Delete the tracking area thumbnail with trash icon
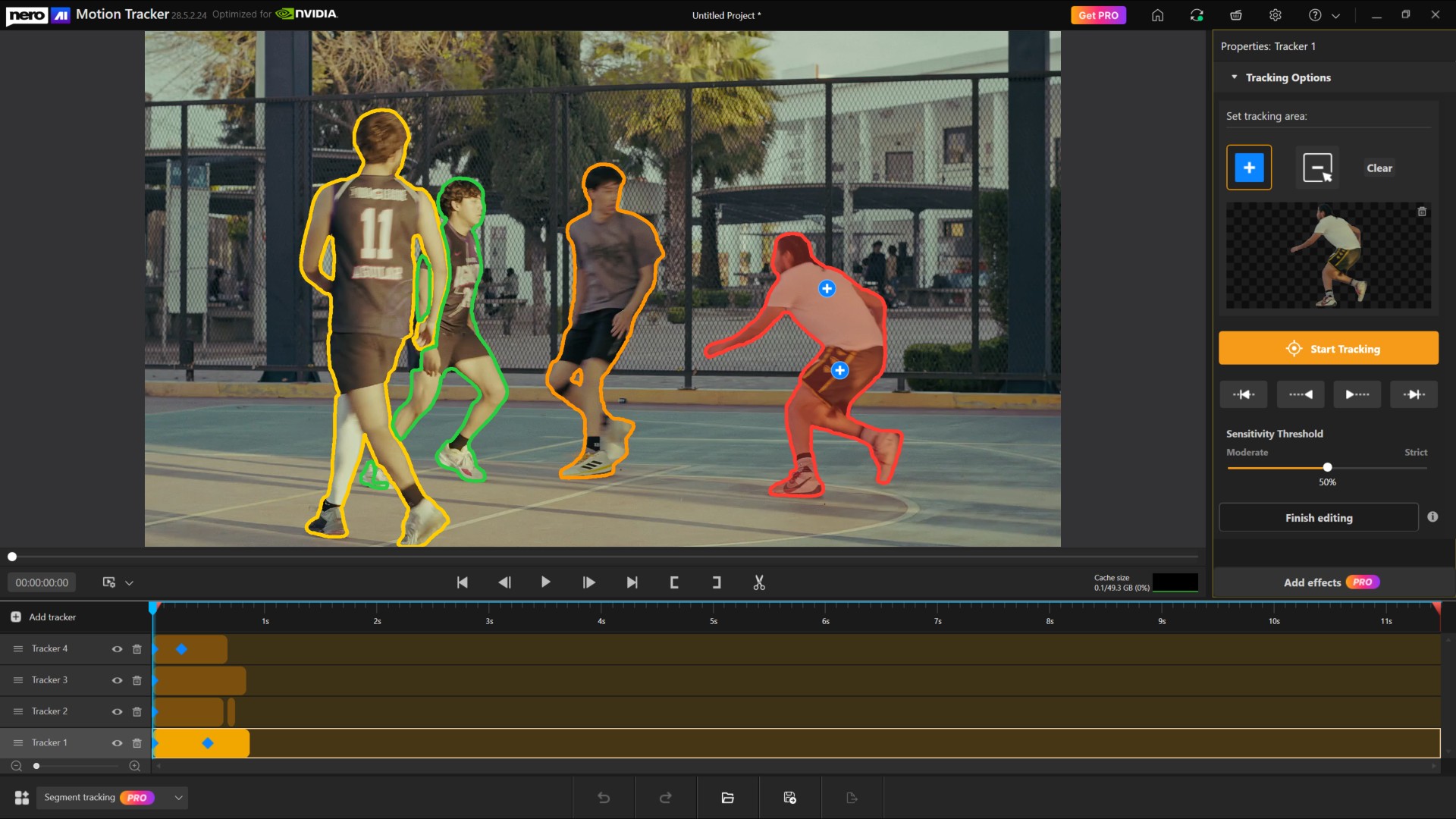 pos(1422,212)
